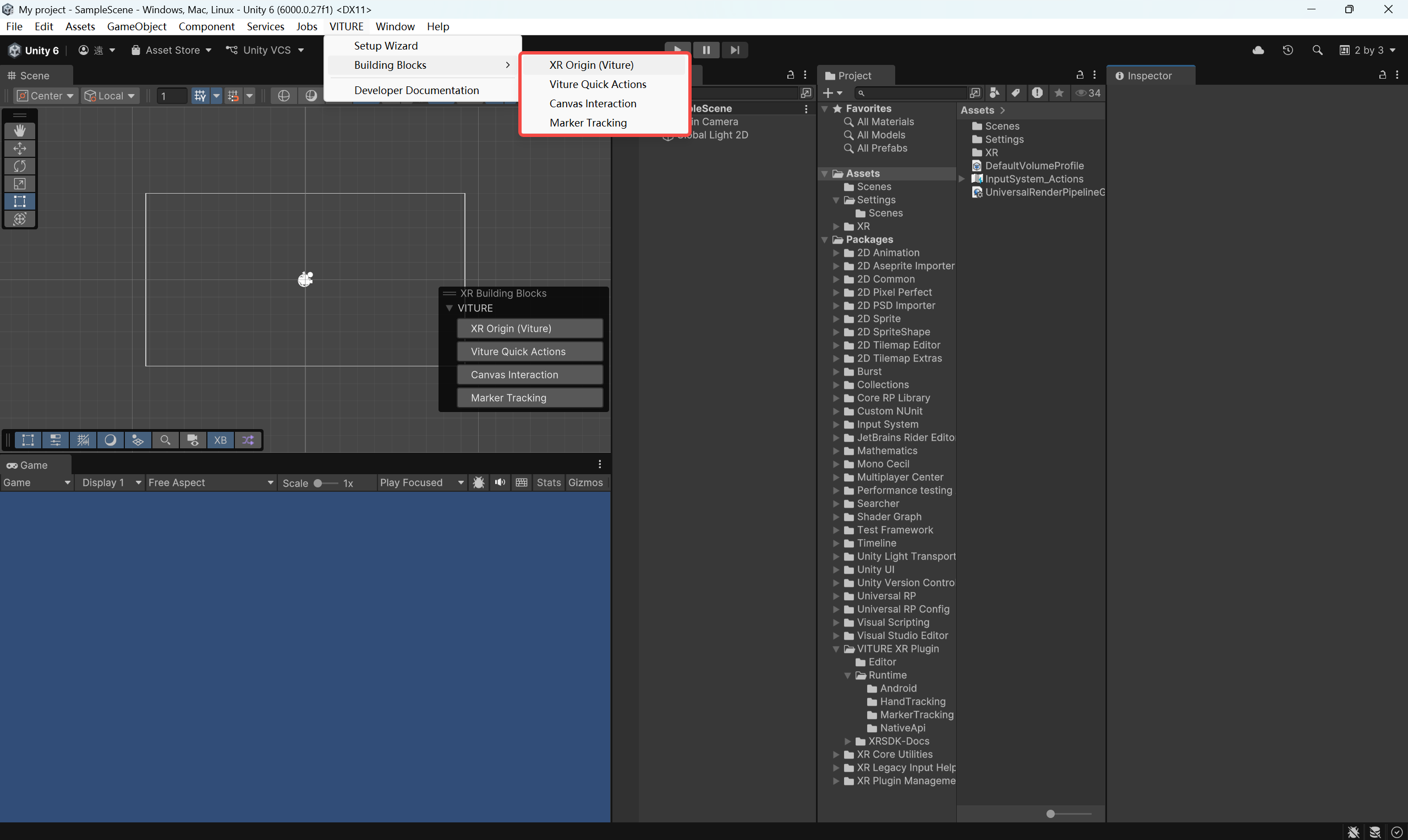Open the Local rotation dropdown

[x=109, y=96]
